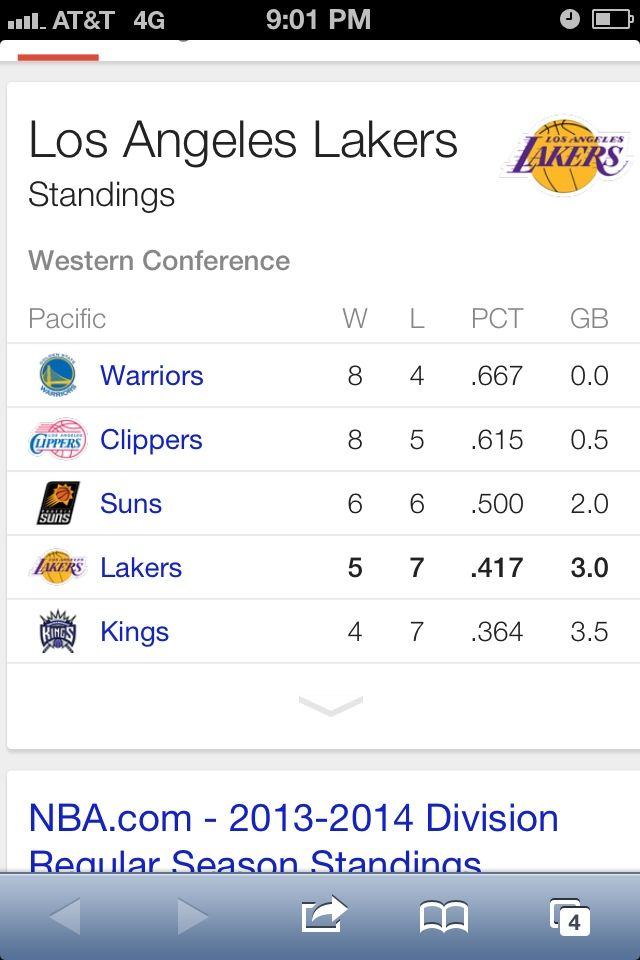Open the tabs switcher showing 4
This screenshot has width=640, height=960.
[570, 917]
